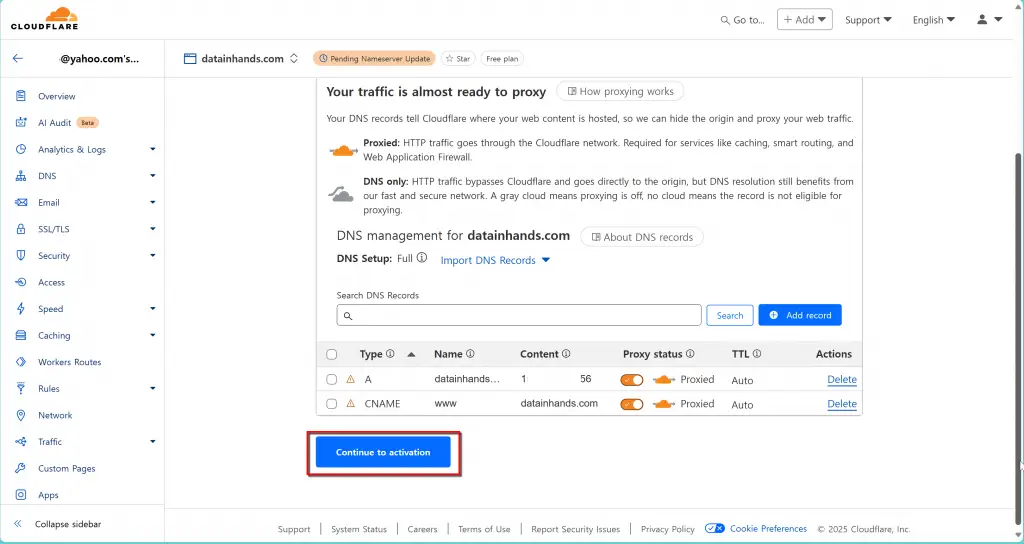This screenshot has height=544, width=1024.
Task: Toggle proxy switch for the CNAME www record
Action: point(632,404)
